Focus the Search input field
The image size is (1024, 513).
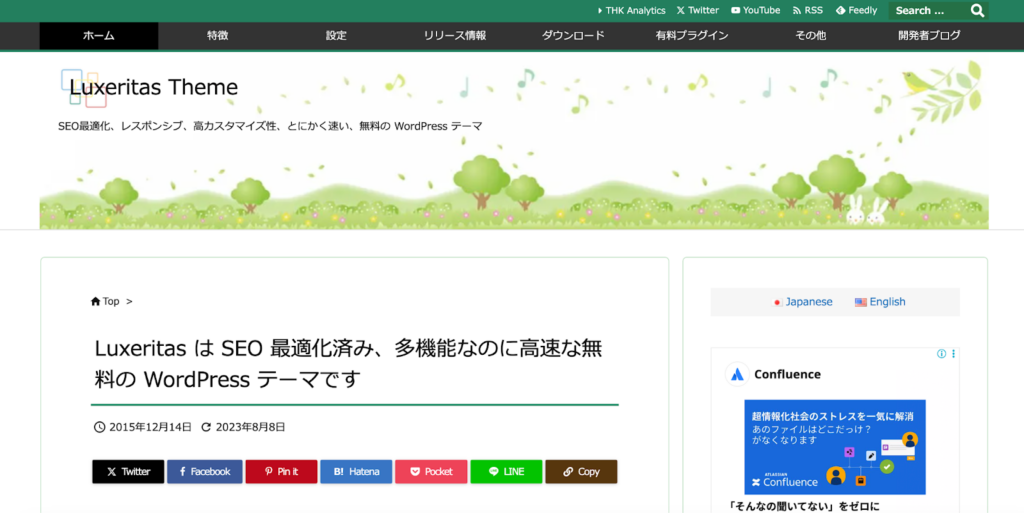click(x=927, y=11)
